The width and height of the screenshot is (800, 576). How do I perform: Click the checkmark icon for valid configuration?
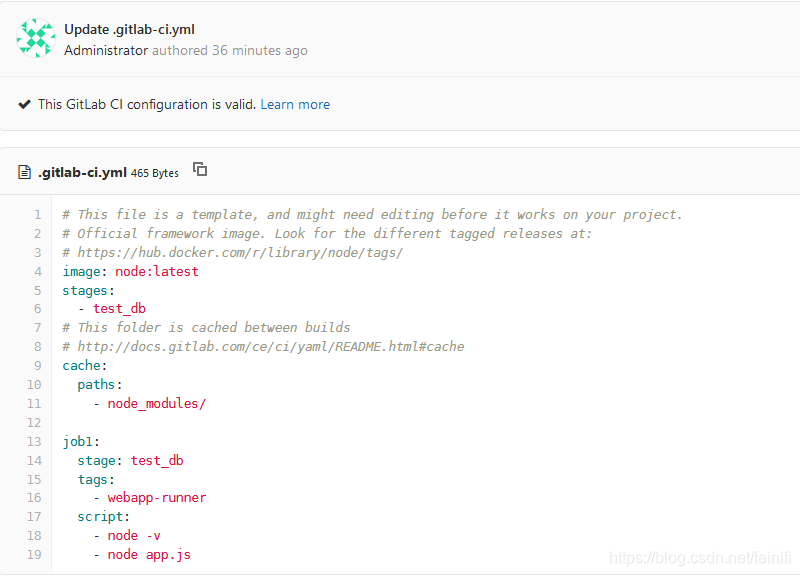[x=24, y=105]
